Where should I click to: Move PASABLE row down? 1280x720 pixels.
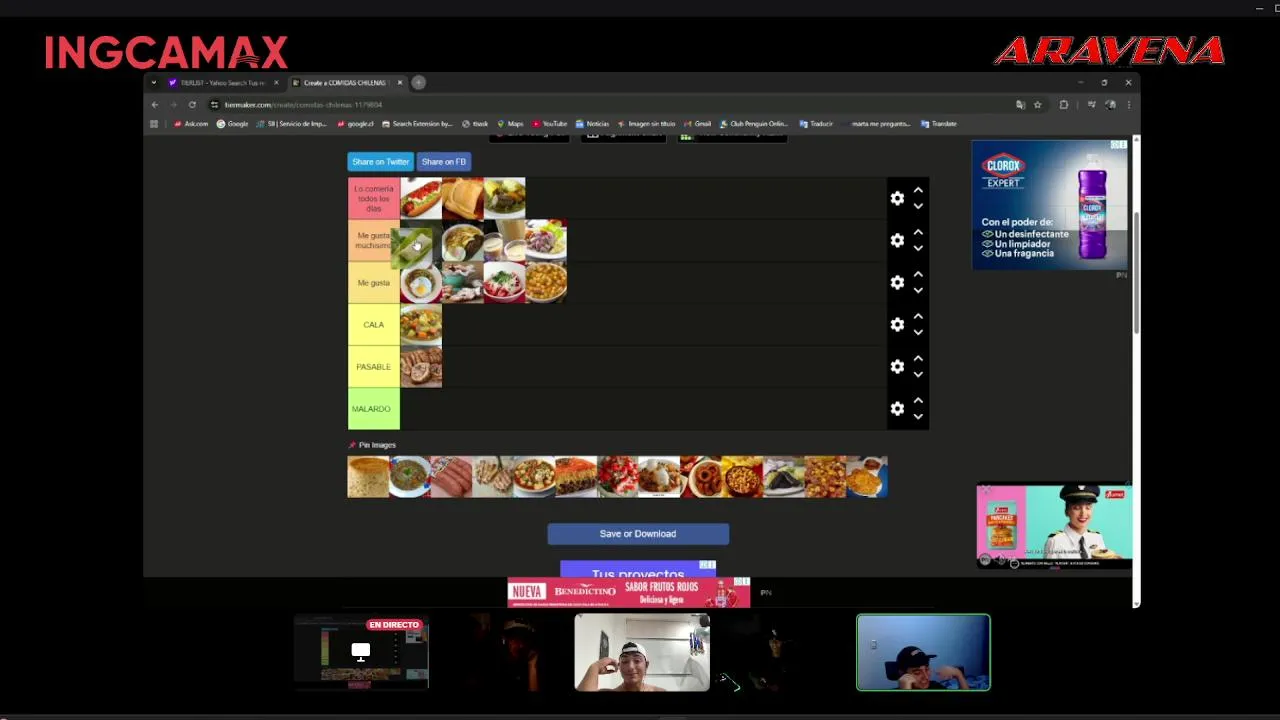pos(918,374)
